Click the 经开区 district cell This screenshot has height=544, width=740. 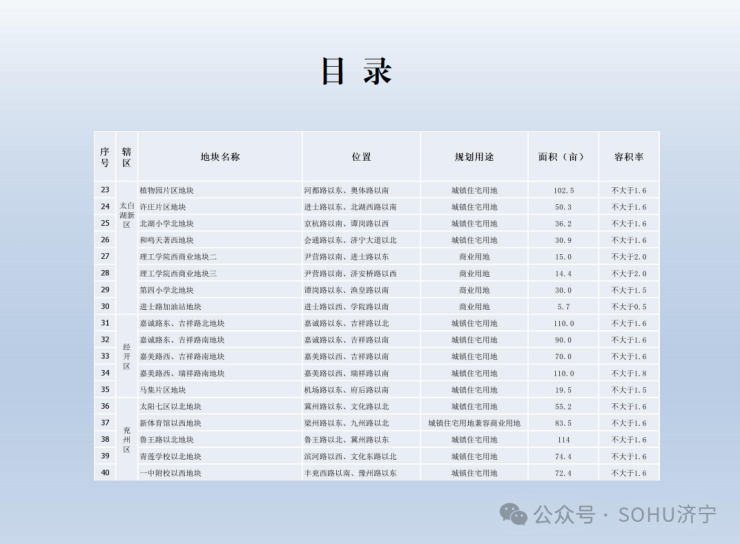click(126, 356)
